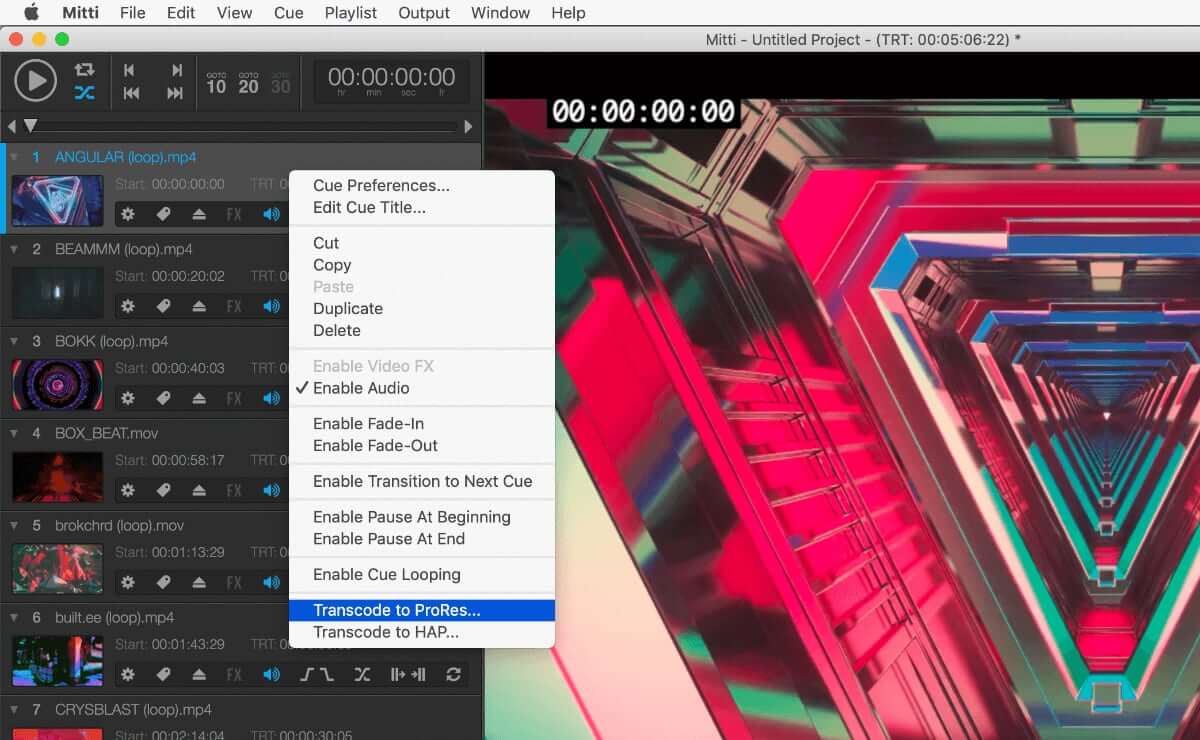The image size is (1200, 740).
Task: Click Transcode to ProRes... menu entry
Action: pyautogui.click(x=422, y=610)
